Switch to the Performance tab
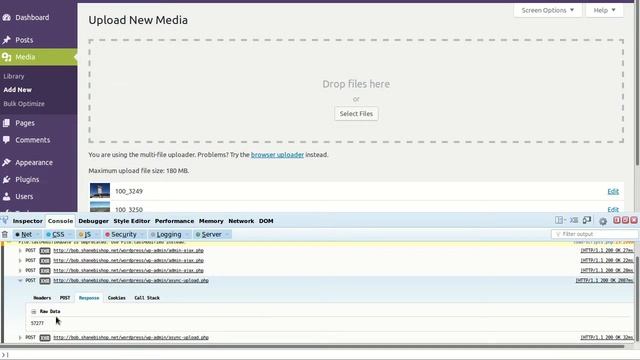 (174, 221)
